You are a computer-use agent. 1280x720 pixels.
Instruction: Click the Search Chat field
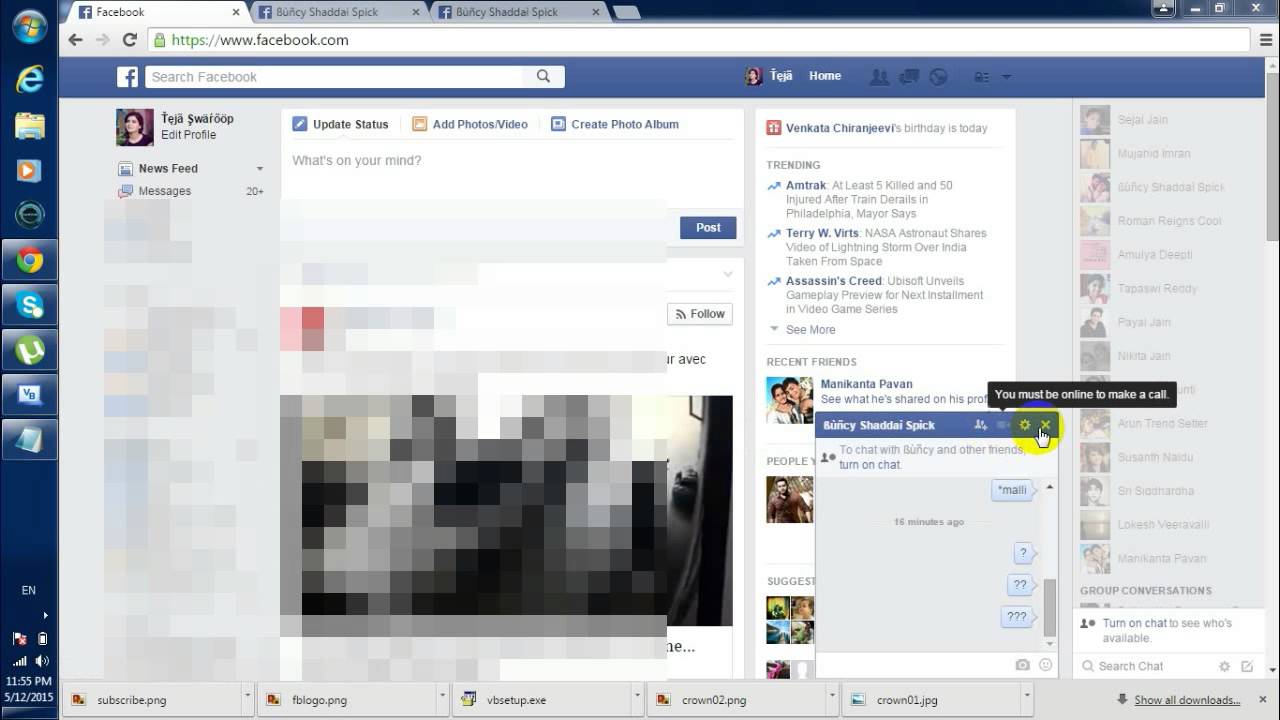pyautogui.click(x=1145, y=666)
